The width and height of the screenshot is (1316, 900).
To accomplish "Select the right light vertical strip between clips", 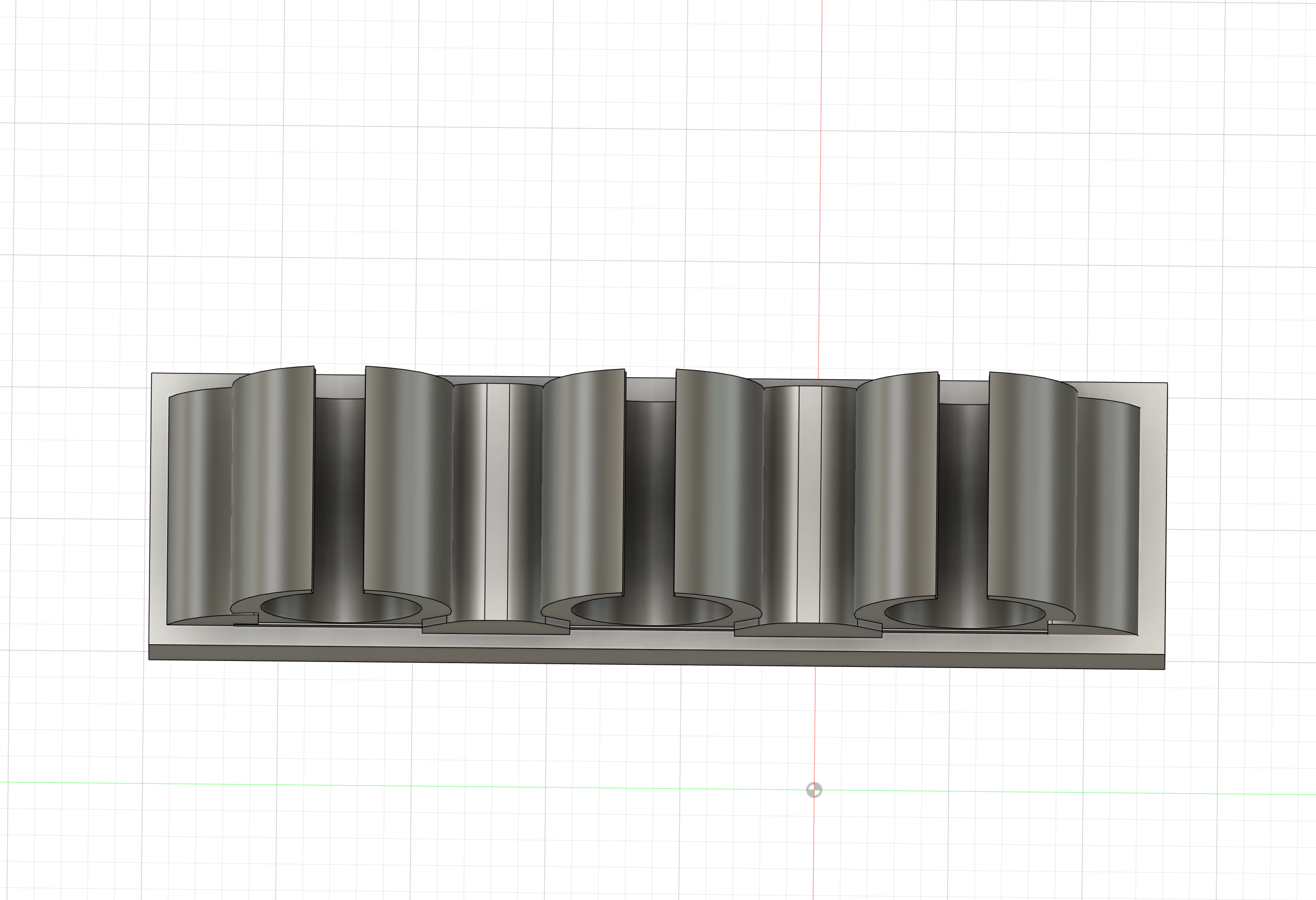I will (809, 504).
